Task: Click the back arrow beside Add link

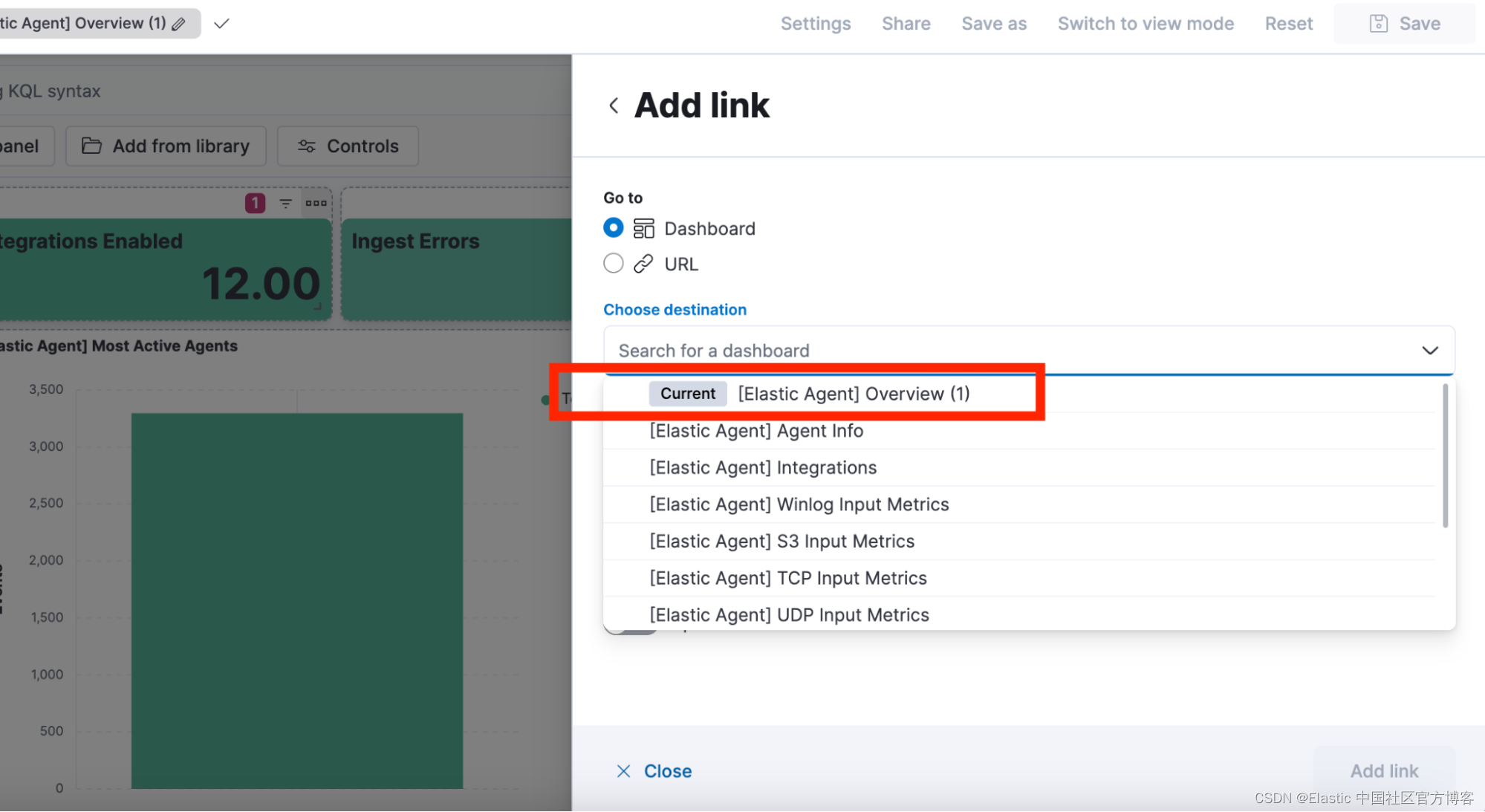Action: (614, 105)
